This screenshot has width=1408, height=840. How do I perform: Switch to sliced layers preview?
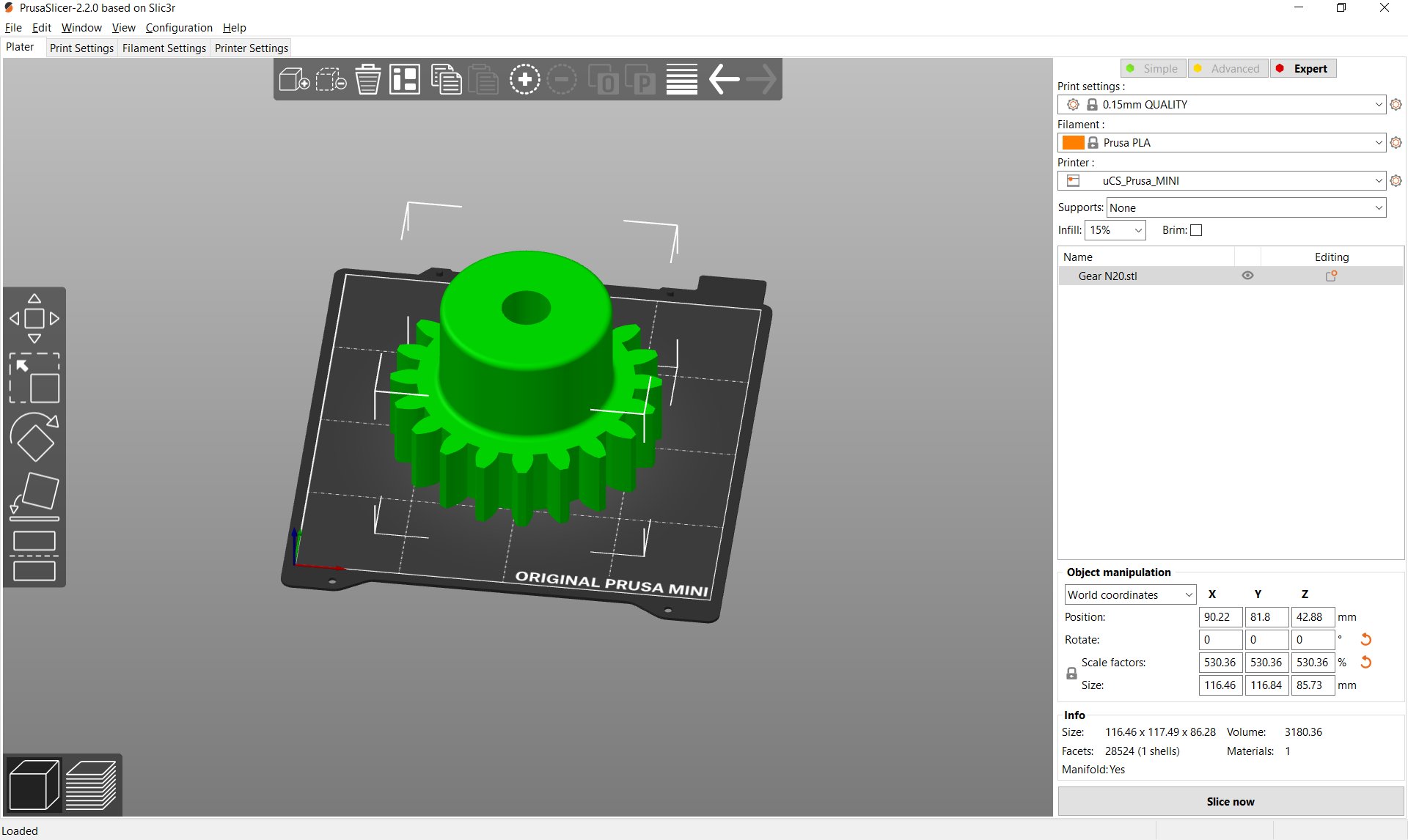tap(91, 784)
